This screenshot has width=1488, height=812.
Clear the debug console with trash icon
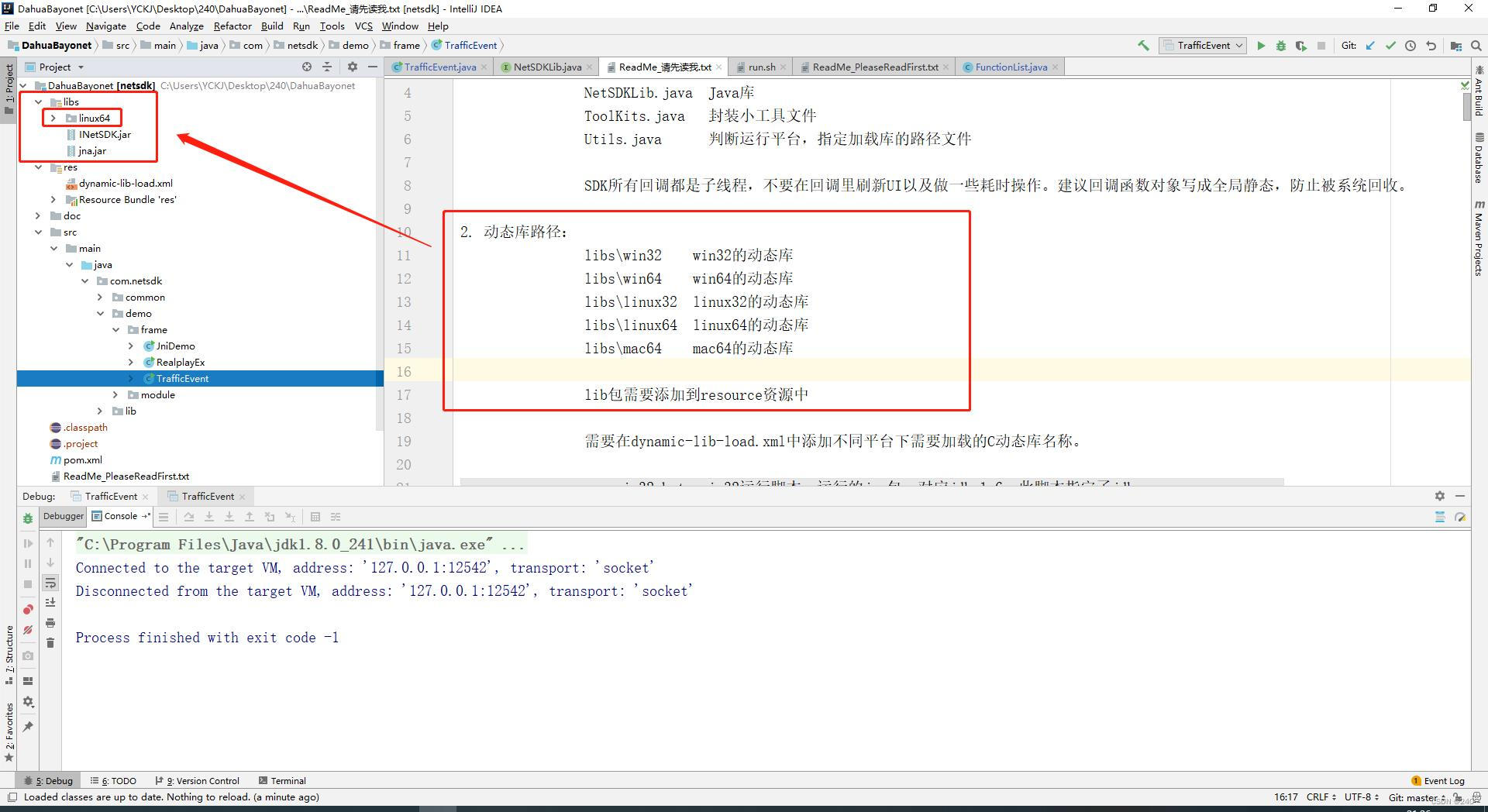pyautogui.click(x=50, y=643)
